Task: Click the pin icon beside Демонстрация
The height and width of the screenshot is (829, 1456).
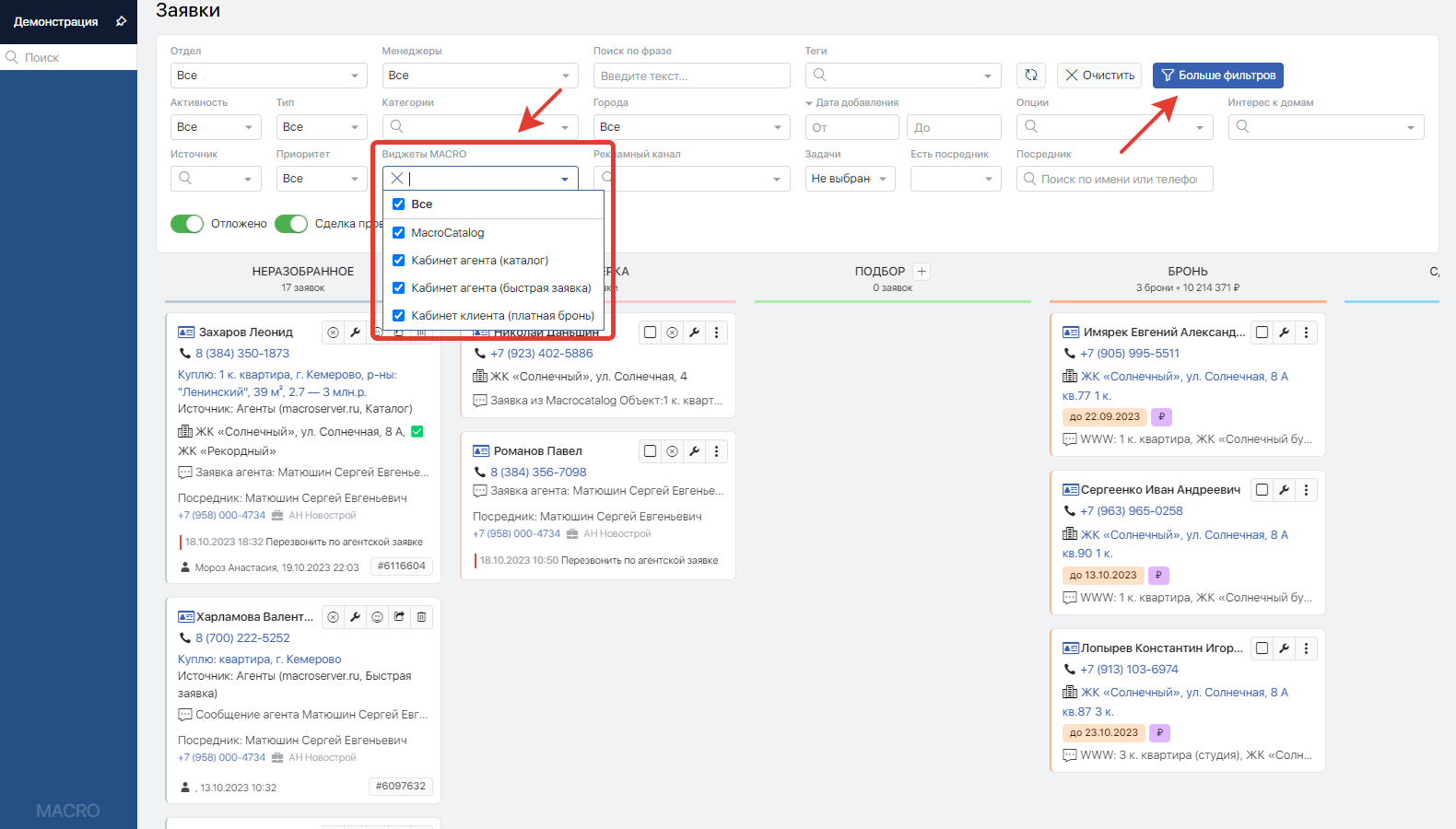Action: click(121, 21)
